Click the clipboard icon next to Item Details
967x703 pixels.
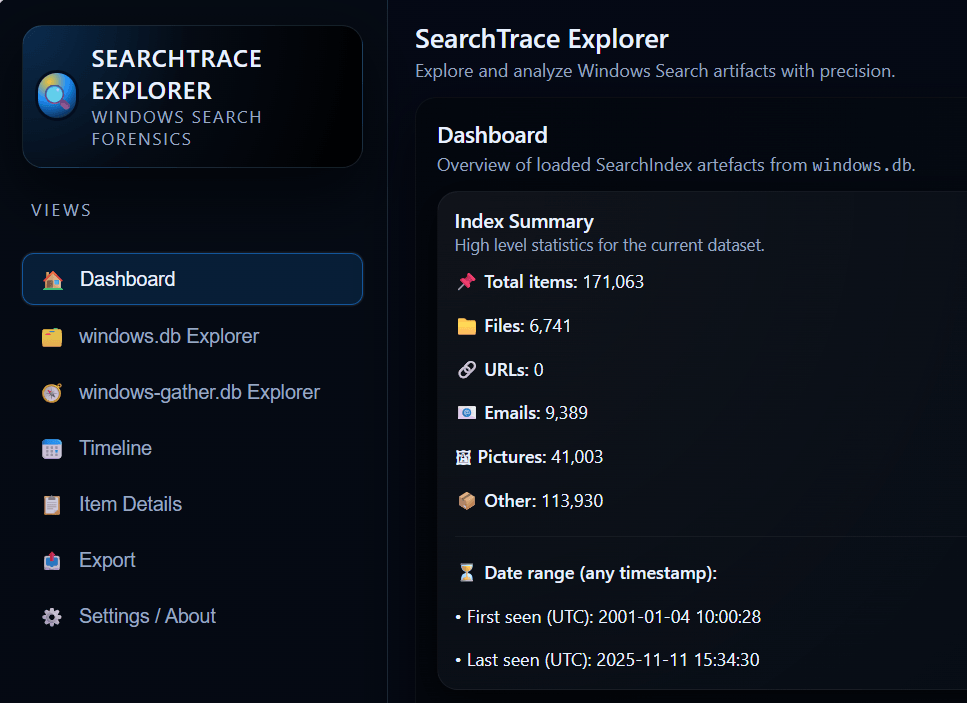tap(52, 505)
